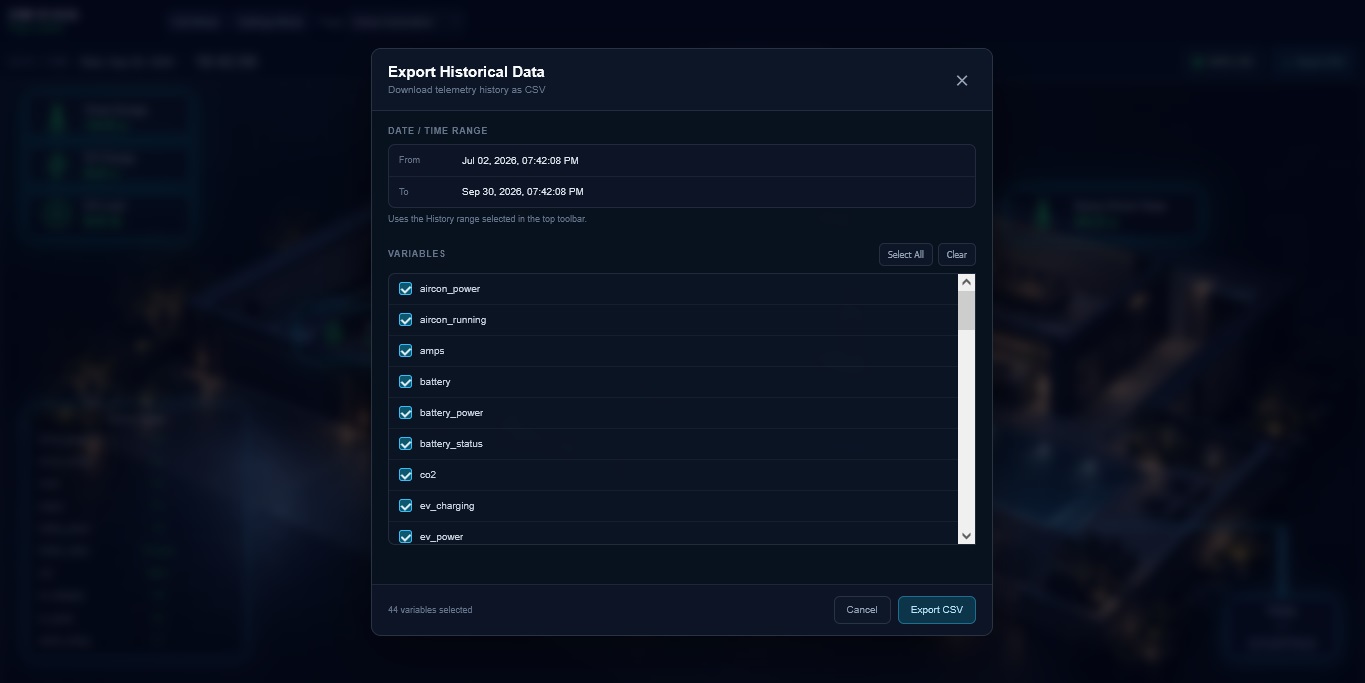This screenshot has width=1365, height=683.
Task: Uncheck the aircon_power checkbox
Action: click(406, 289)
